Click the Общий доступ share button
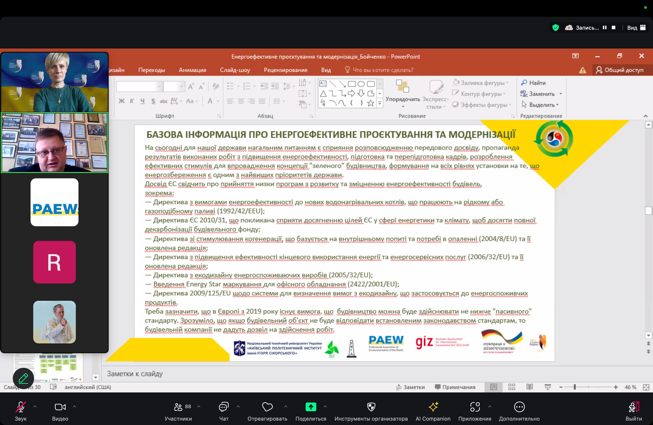 (x=619, y=70)
